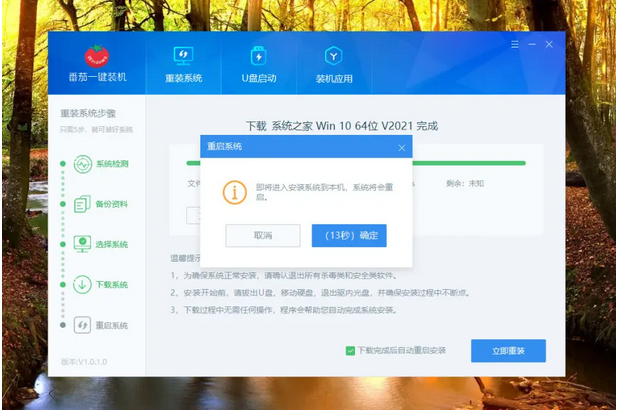The image size is (618, 410).
Task: Select the 下载系统 step label
Action: click(112, 285)
